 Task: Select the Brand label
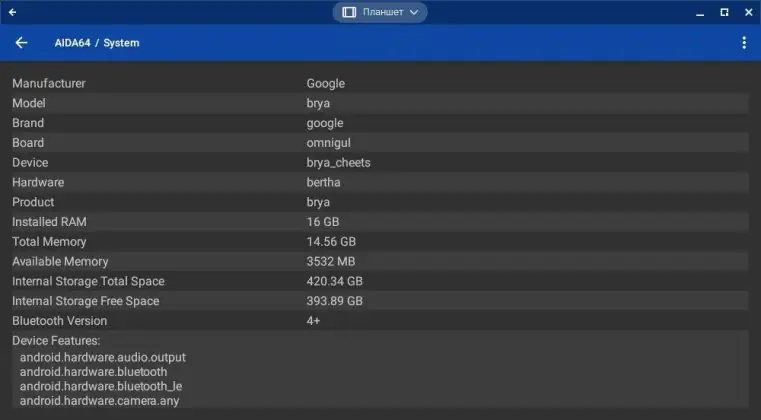tap(28, 123)
